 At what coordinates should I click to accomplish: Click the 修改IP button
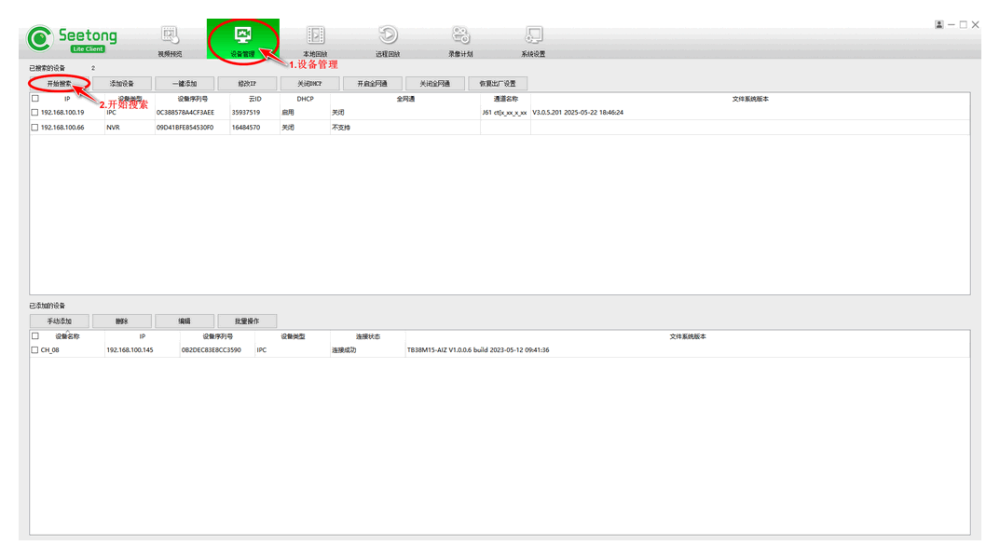coord(247,84)
